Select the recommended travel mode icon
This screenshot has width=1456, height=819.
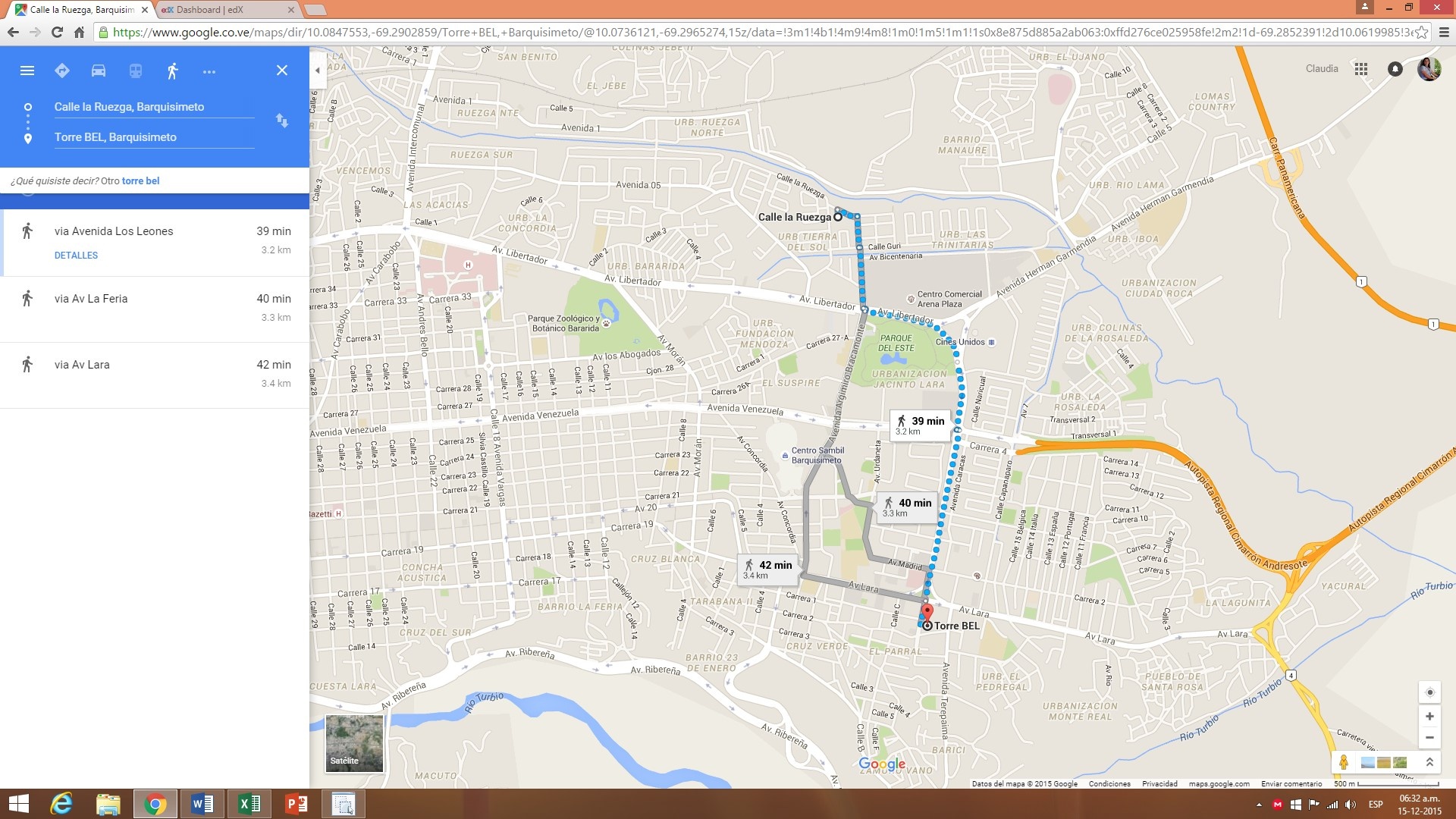point(62,71)
